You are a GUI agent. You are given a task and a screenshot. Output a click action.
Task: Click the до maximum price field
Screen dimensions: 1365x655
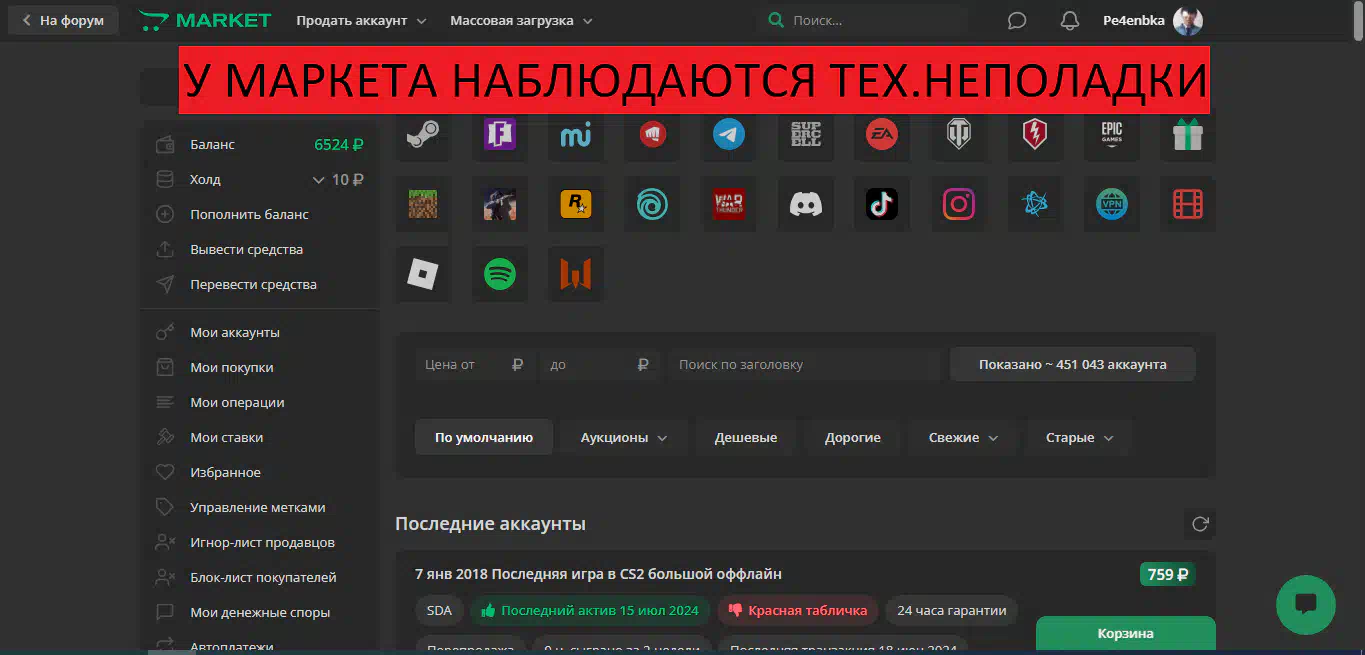pos(600,365)
